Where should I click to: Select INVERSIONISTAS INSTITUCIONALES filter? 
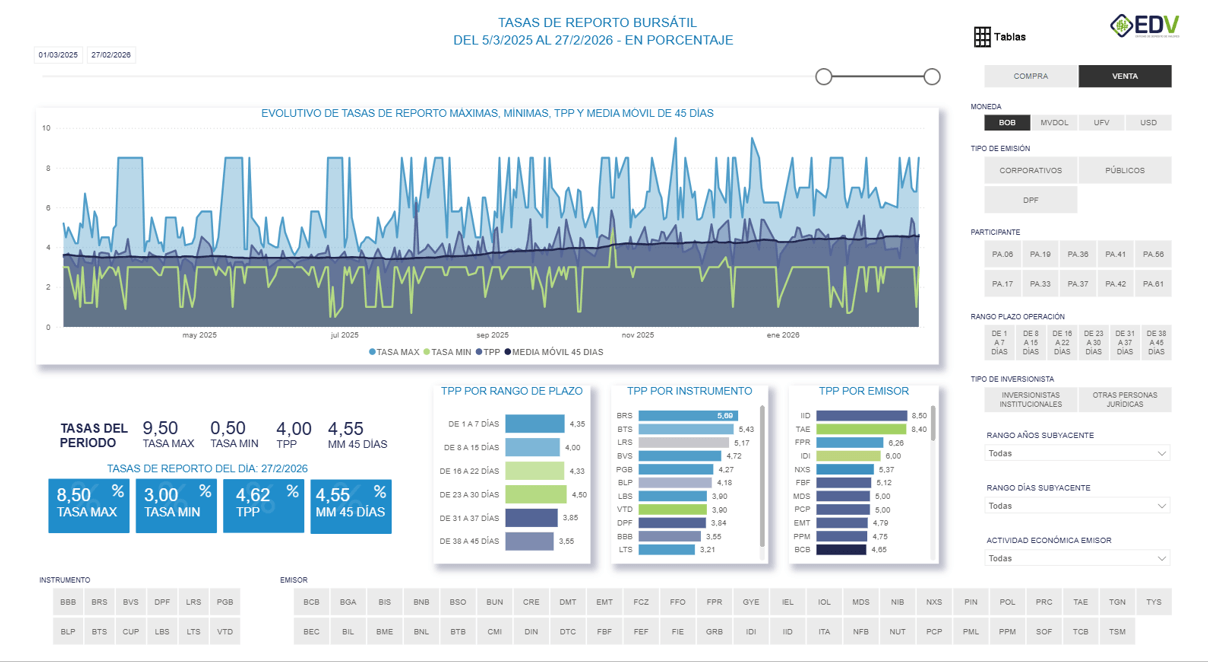(1030, 399)
